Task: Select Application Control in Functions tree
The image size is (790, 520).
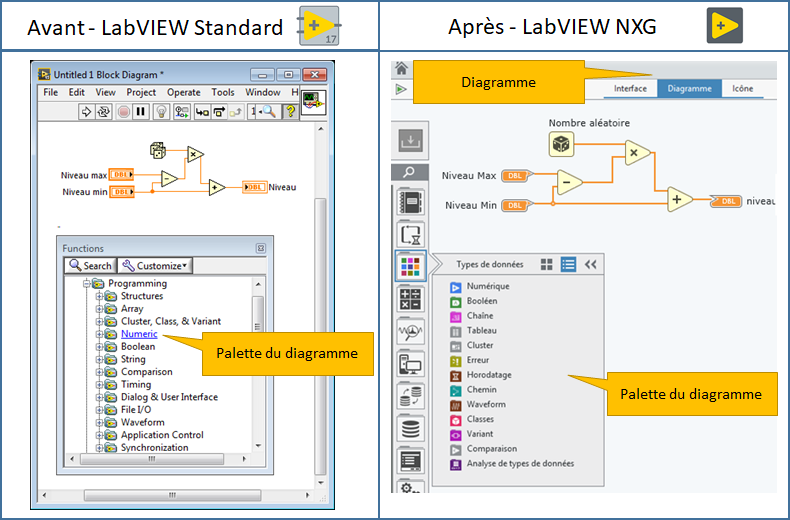Action: [x=162, y=435]
